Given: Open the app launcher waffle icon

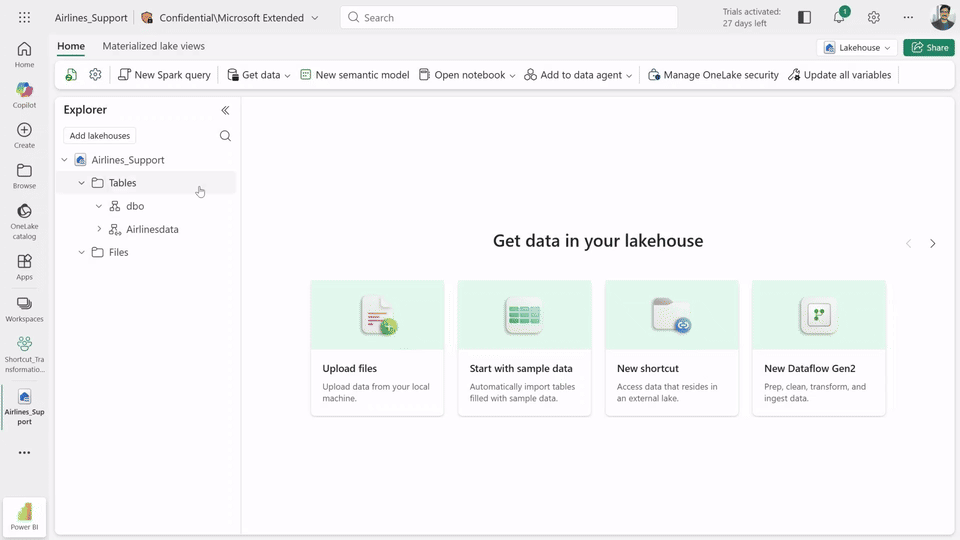Looking at the screenshot, I should tap(24, 18).
